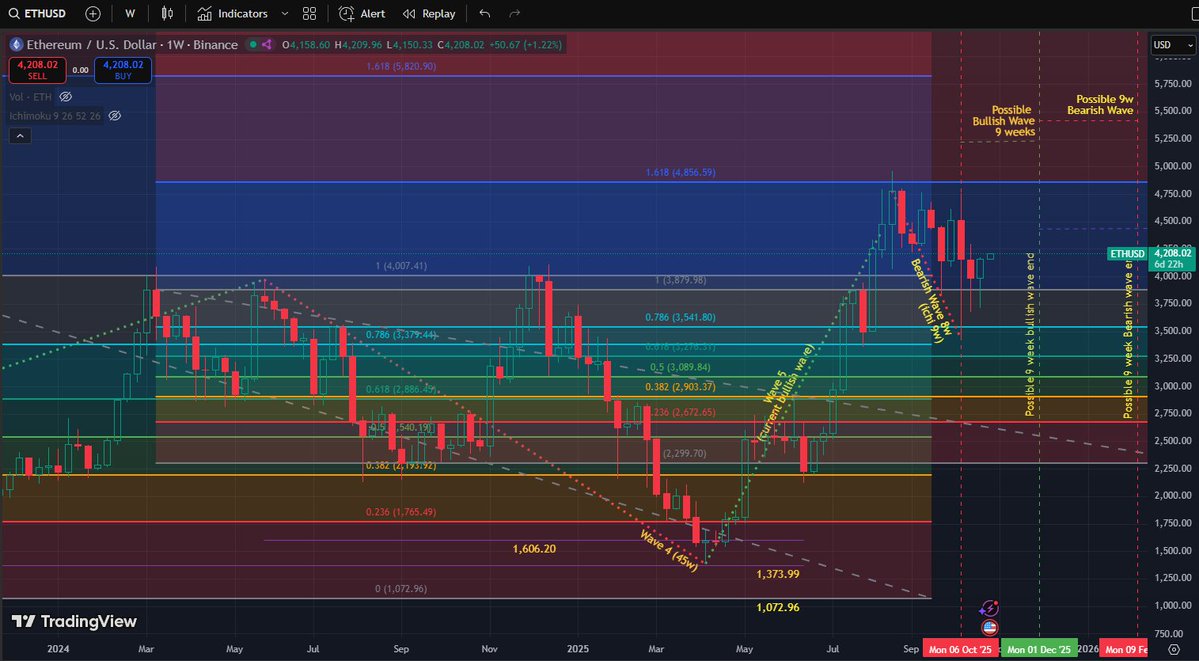Activate bar Replay mode
Viewport: 1199px width, 661px height.
430,13
